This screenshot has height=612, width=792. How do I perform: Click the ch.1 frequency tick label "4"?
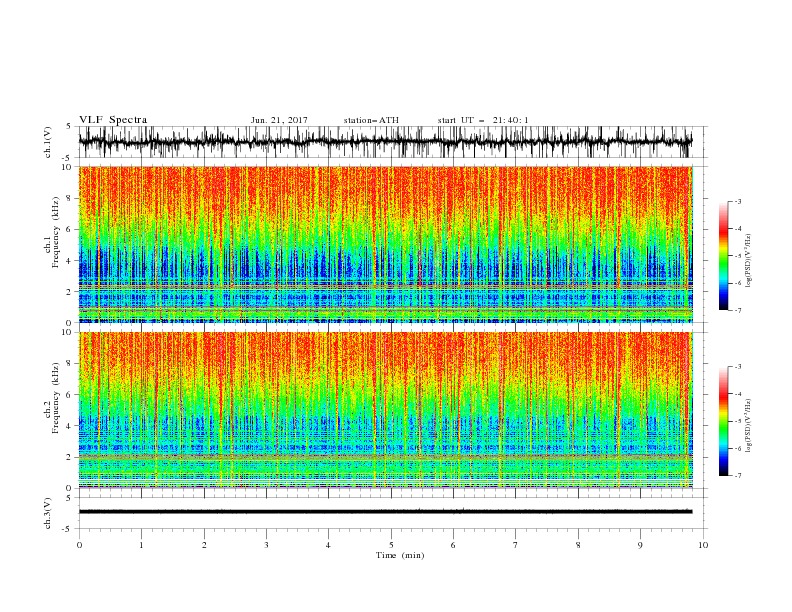(70, 261)
